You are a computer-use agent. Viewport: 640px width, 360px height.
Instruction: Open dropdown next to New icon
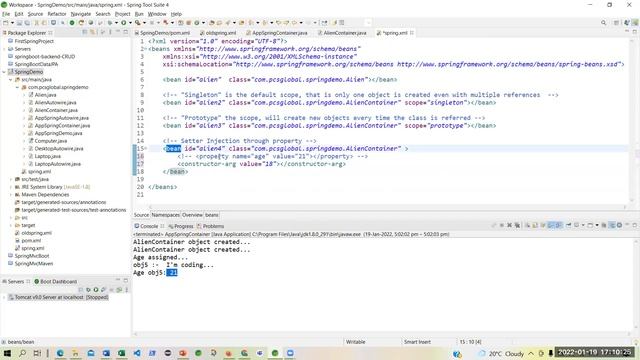(12, 22)
